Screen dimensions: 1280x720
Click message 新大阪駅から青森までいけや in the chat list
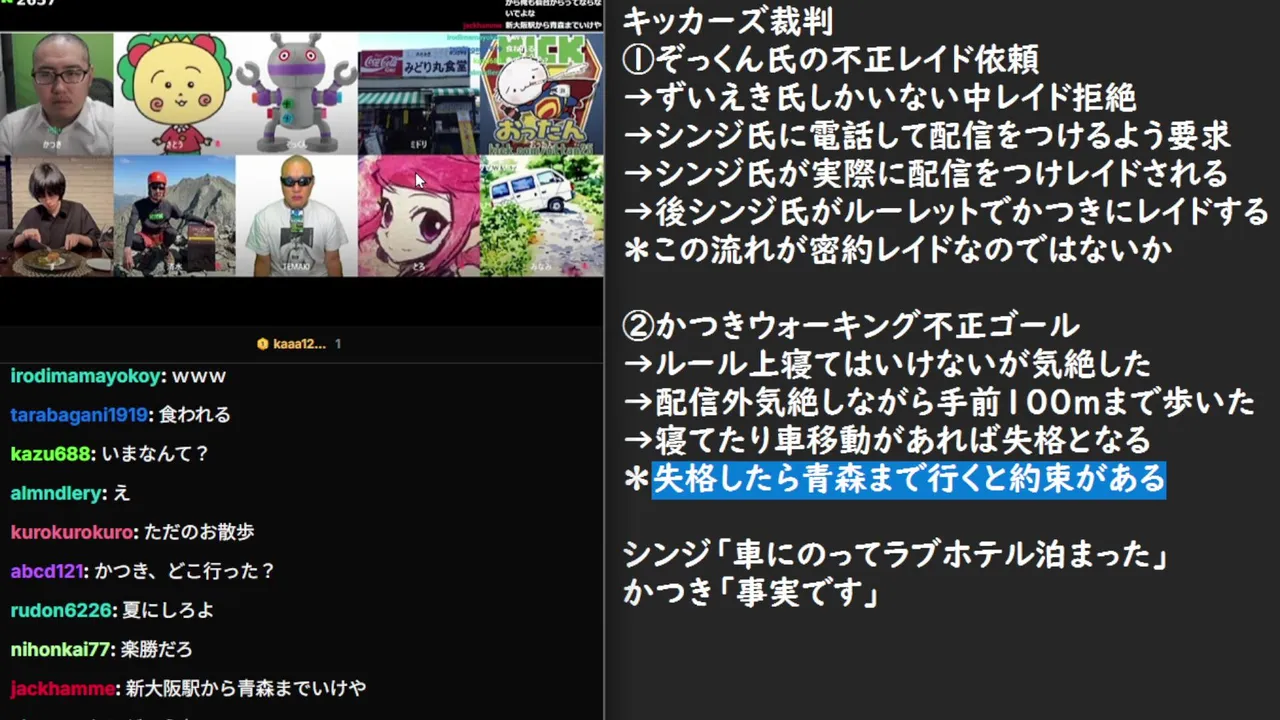point(245,688)
